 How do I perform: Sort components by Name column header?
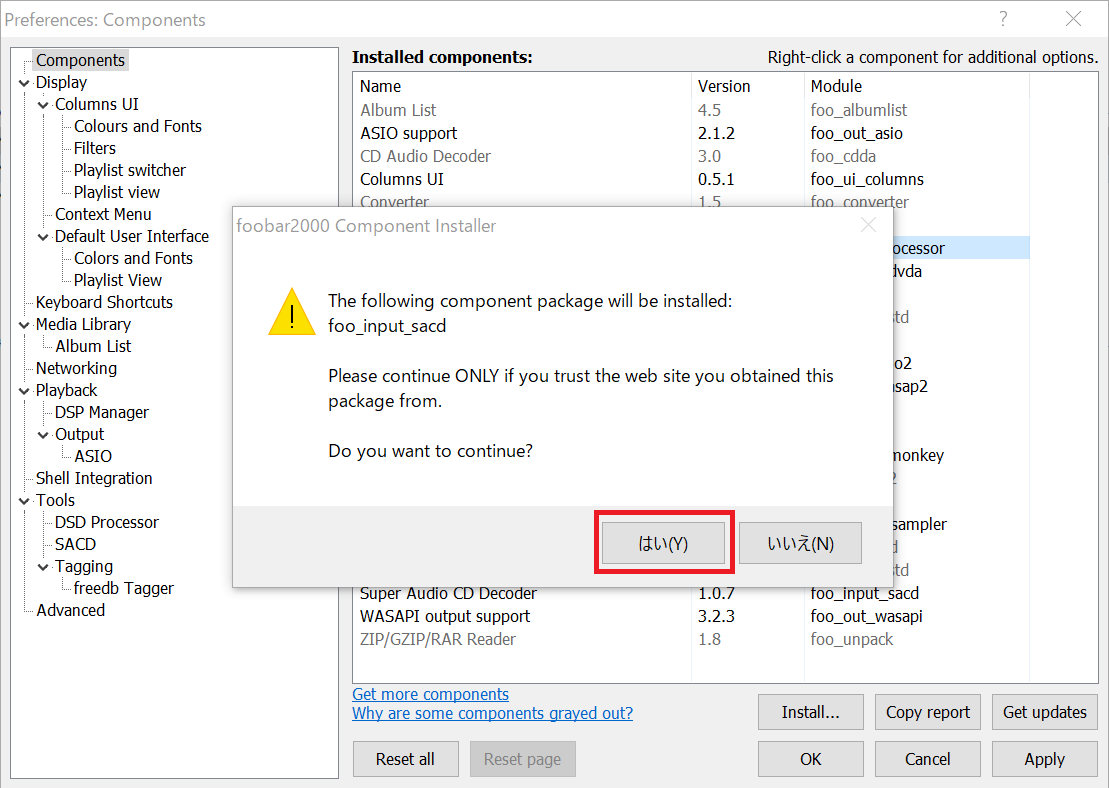[522, 86]
